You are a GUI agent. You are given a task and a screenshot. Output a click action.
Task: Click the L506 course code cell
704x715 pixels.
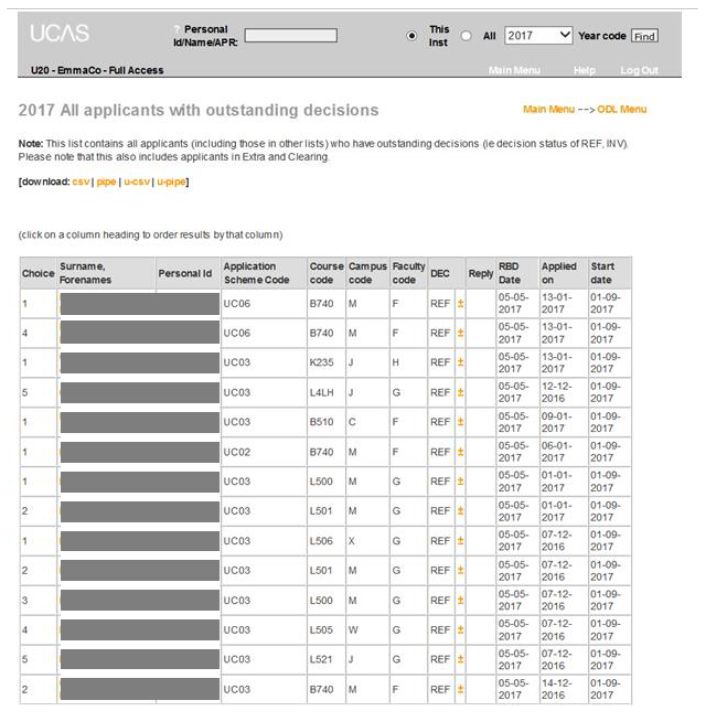click(x=321, y=541)
